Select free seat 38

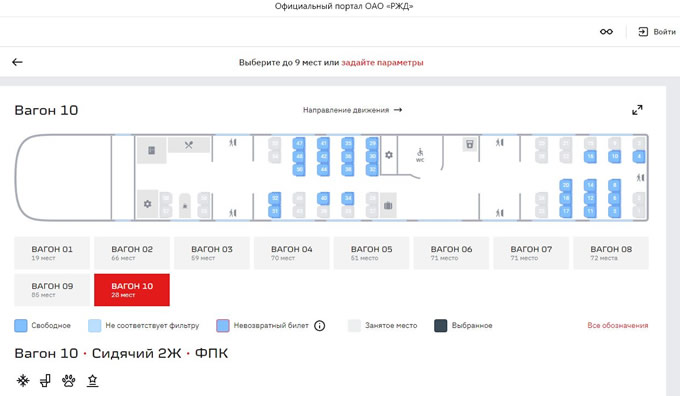pyautogui.click(x=348, y=169)
